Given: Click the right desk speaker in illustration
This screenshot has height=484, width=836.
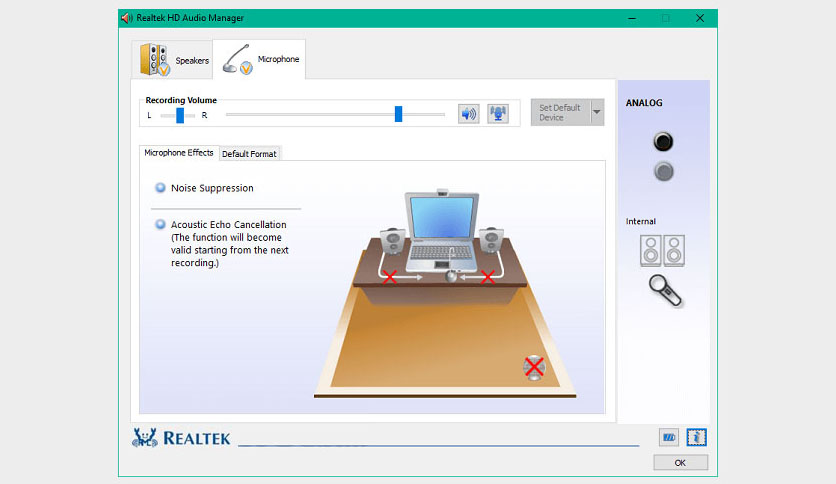Looking at the screenshot, I should (491, 240).
